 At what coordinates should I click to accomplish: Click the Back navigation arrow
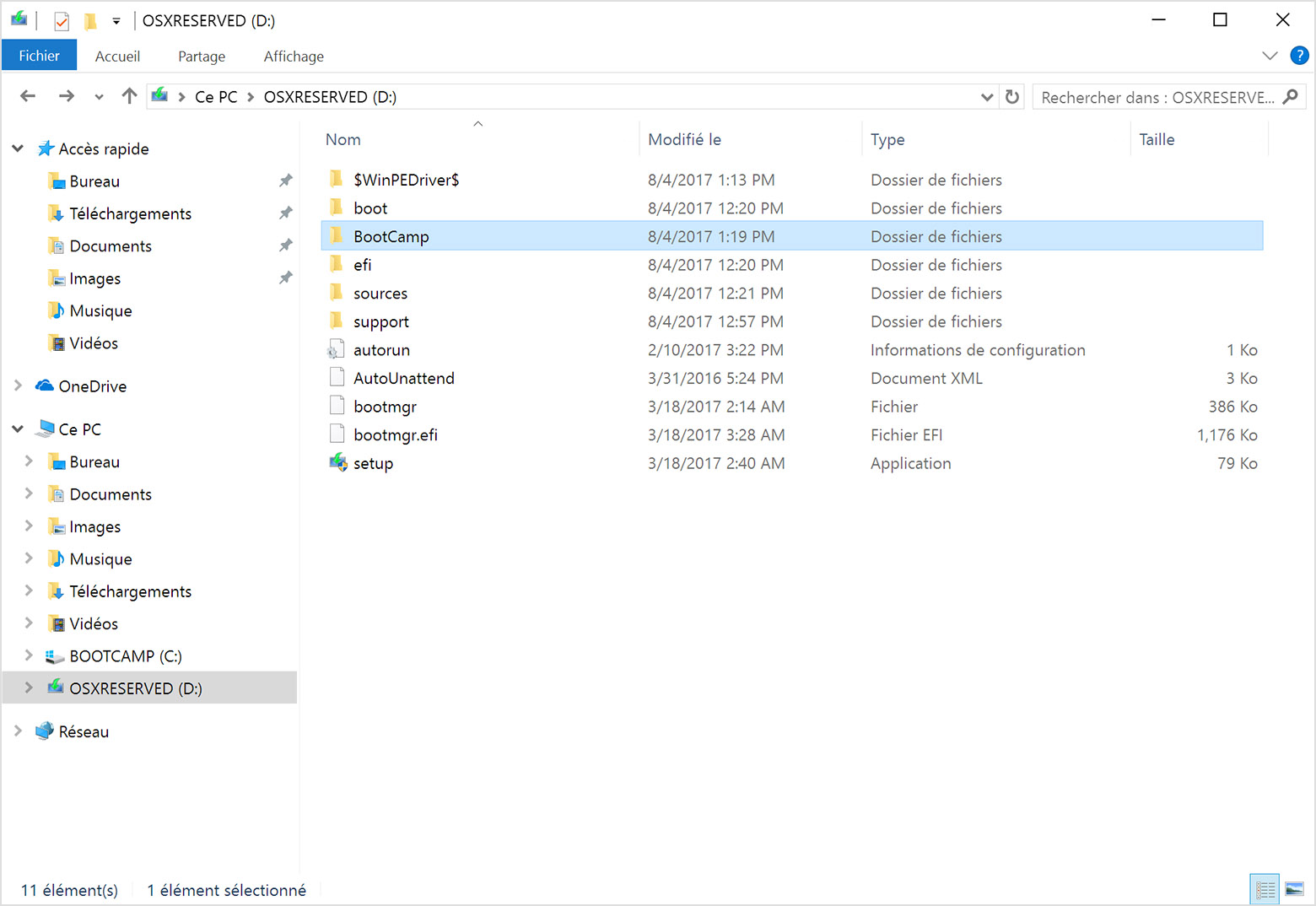[x=28, y=96]
